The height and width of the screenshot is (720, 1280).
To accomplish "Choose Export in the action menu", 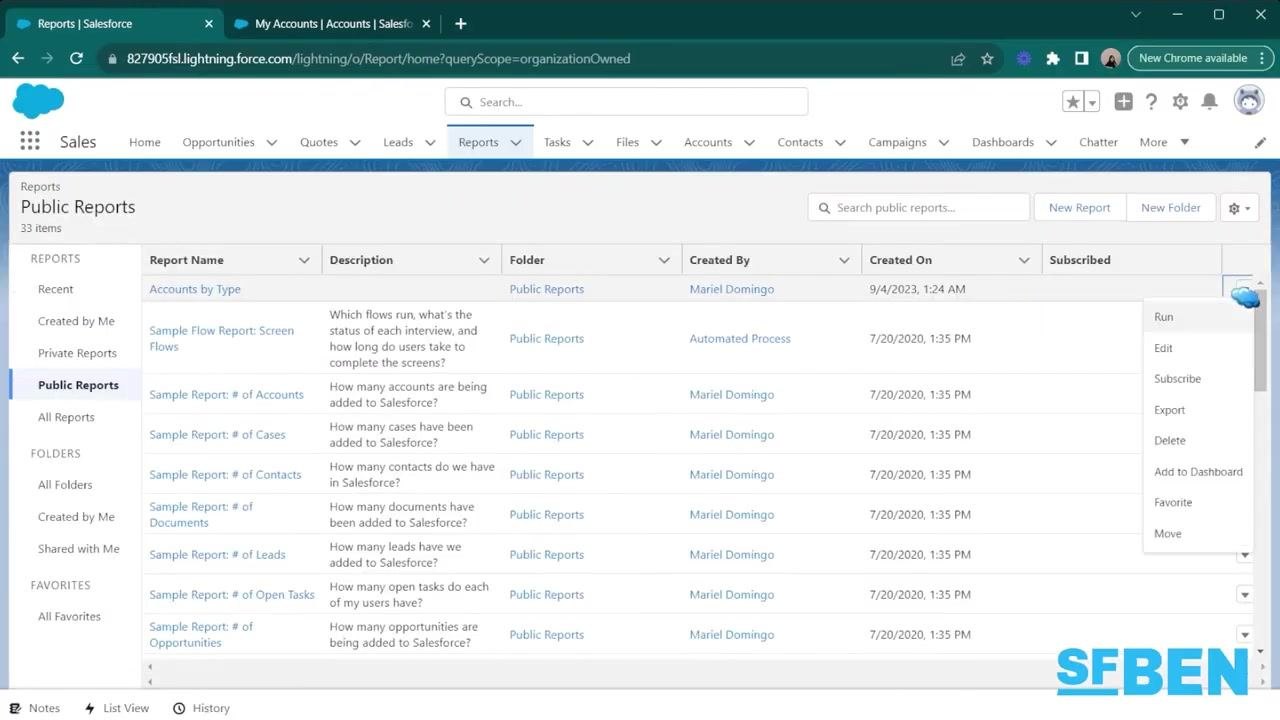I will (1198, 410).
